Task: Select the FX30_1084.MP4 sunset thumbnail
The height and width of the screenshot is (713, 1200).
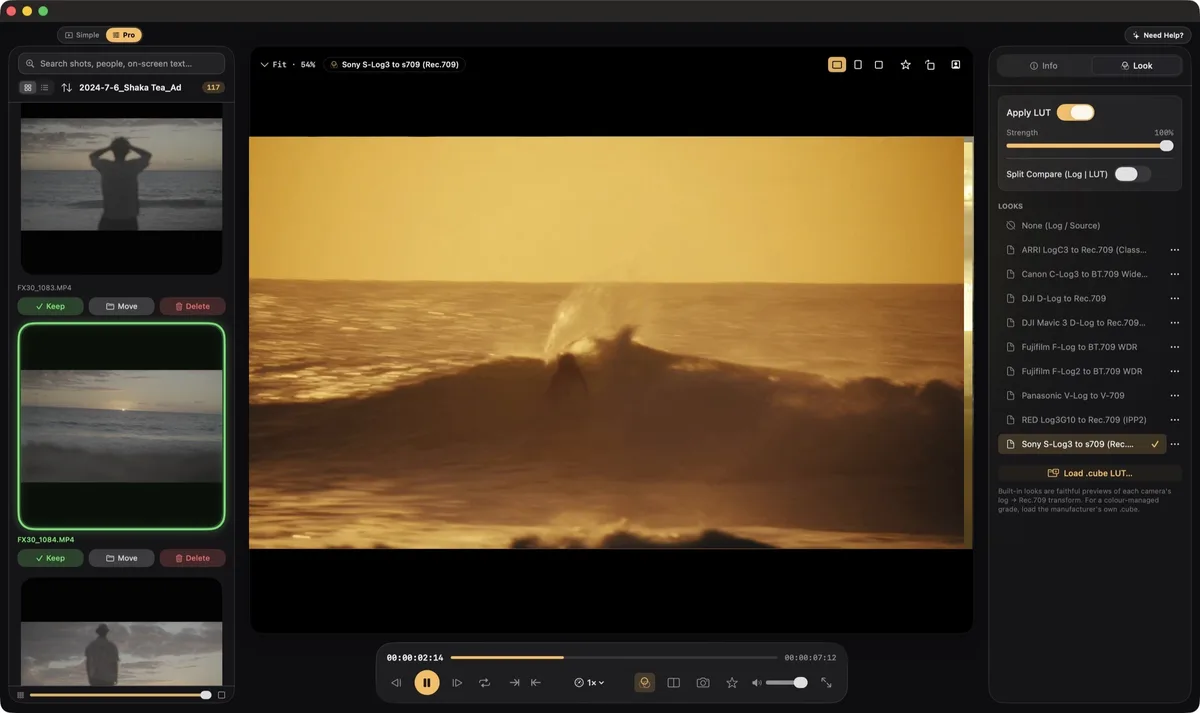Action: (x=121, y=426)
